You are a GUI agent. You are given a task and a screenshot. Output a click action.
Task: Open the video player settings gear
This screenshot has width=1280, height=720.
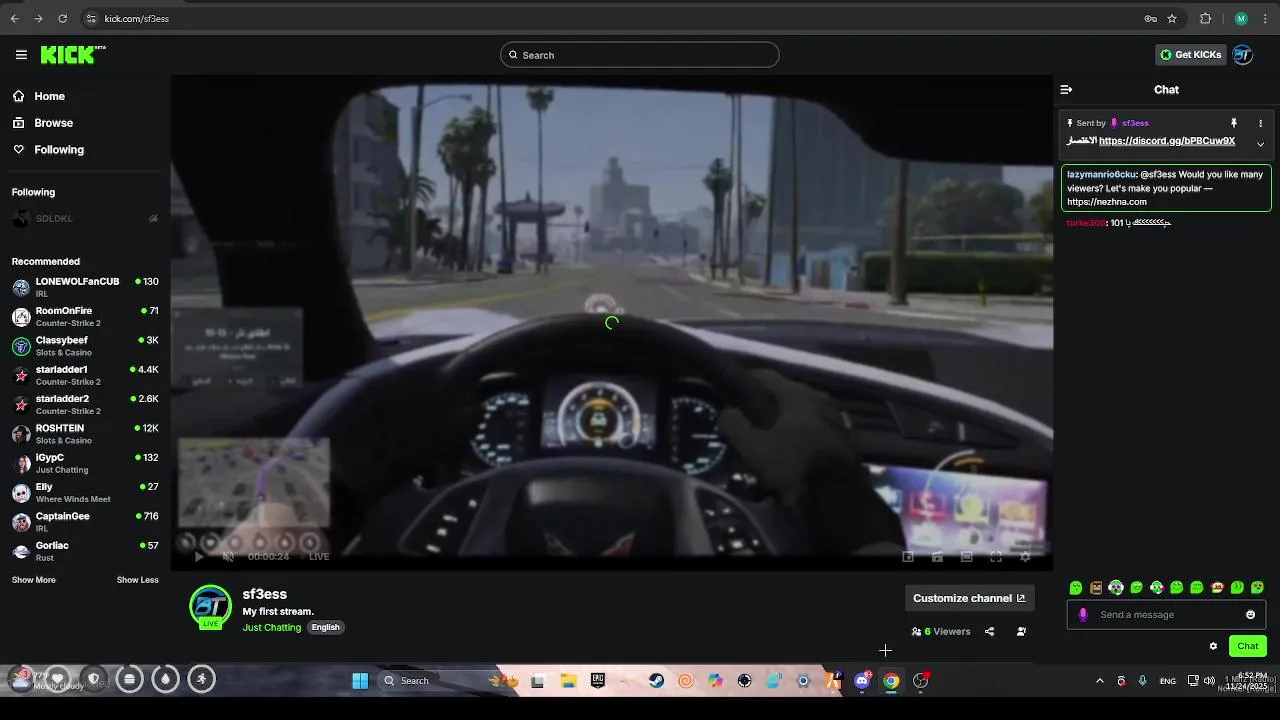pos(1025,557)
